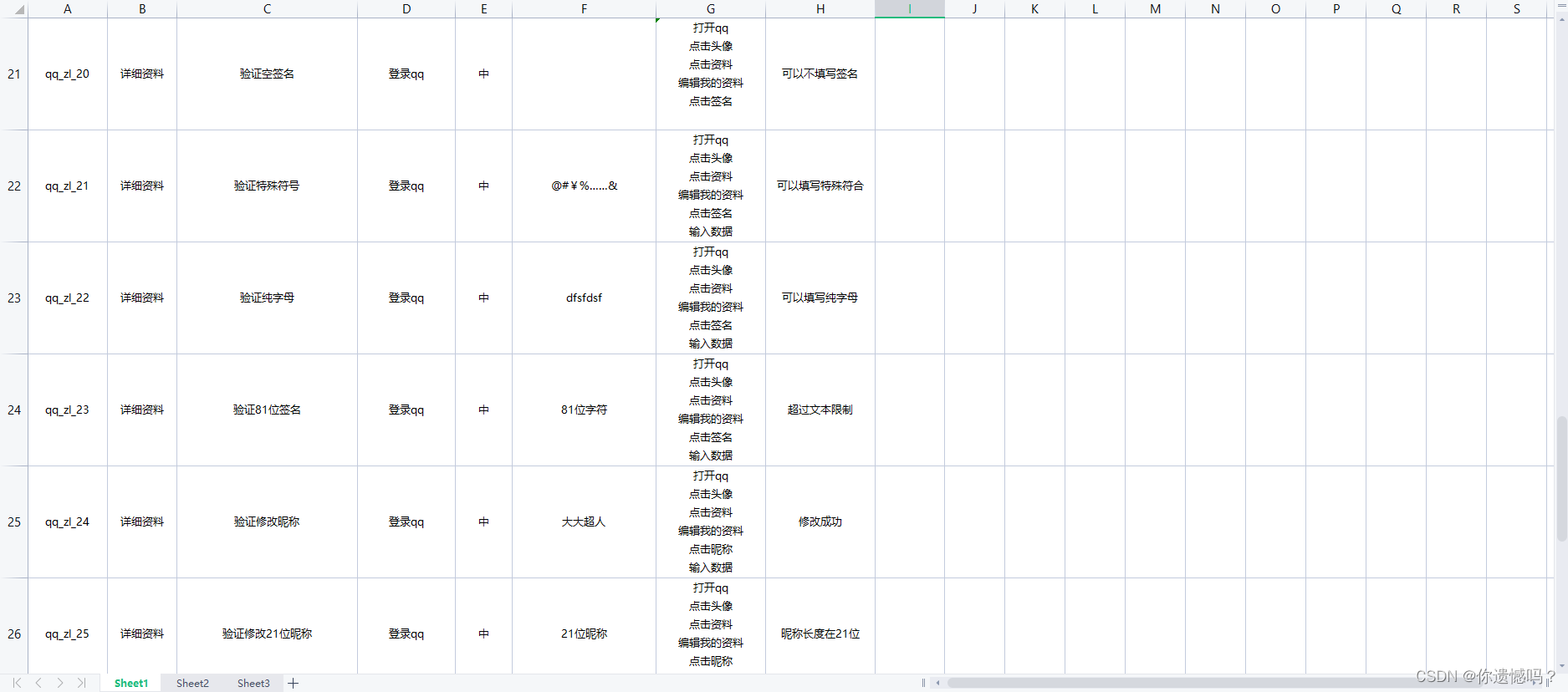Select 详细资料 cell in row 25
Image resolution: width=1568 pixels, height=692 pixels.
click(142, 522)
